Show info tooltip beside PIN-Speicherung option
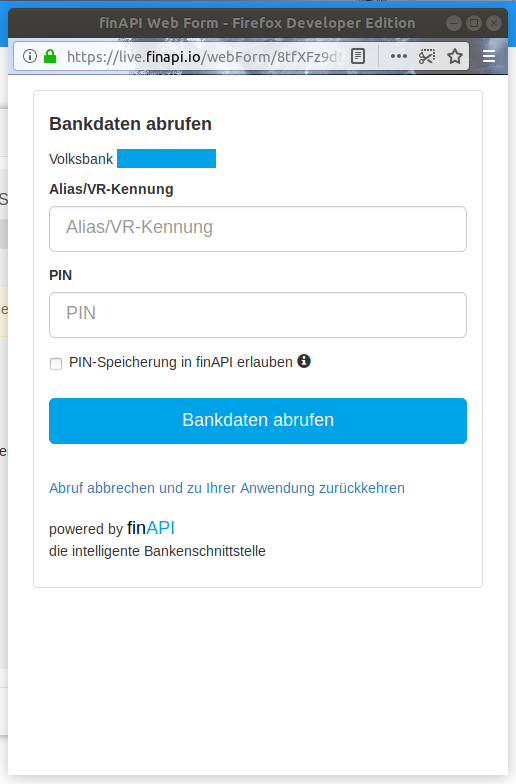The width and height of the screenshot is (516, 784). [304, 361]
